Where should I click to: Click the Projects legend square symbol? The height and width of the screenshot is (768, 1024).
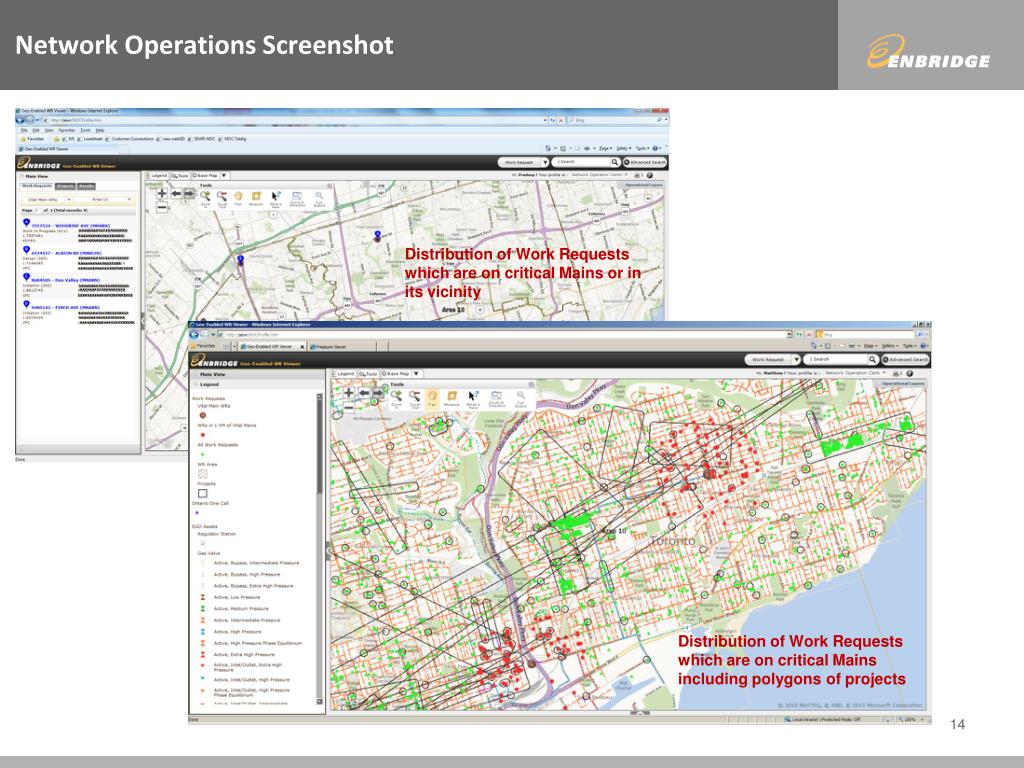click(x=202, y=494)
